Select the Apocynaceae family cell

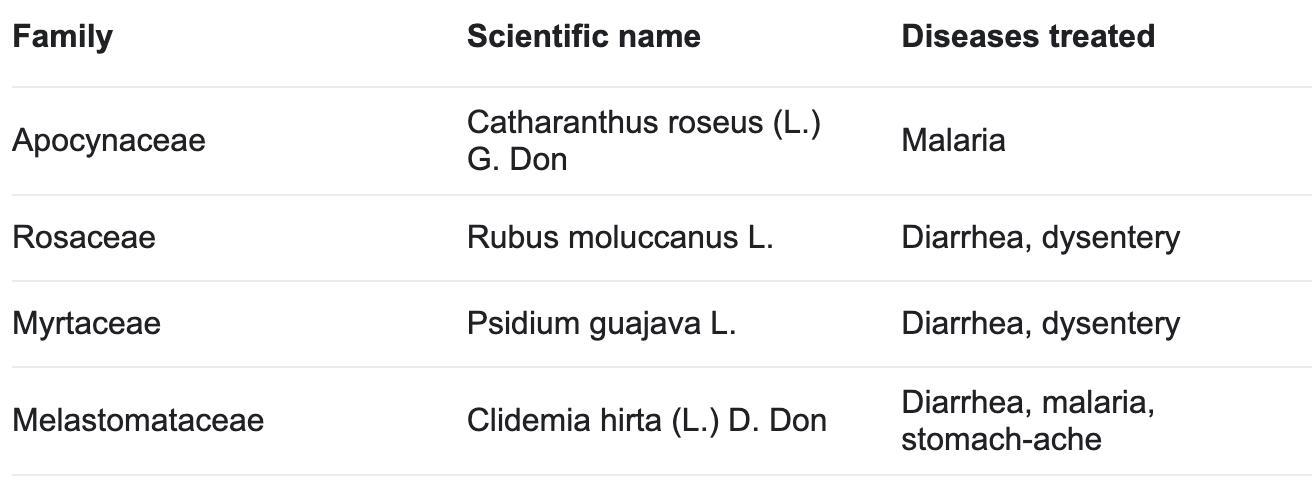point(109,141)
